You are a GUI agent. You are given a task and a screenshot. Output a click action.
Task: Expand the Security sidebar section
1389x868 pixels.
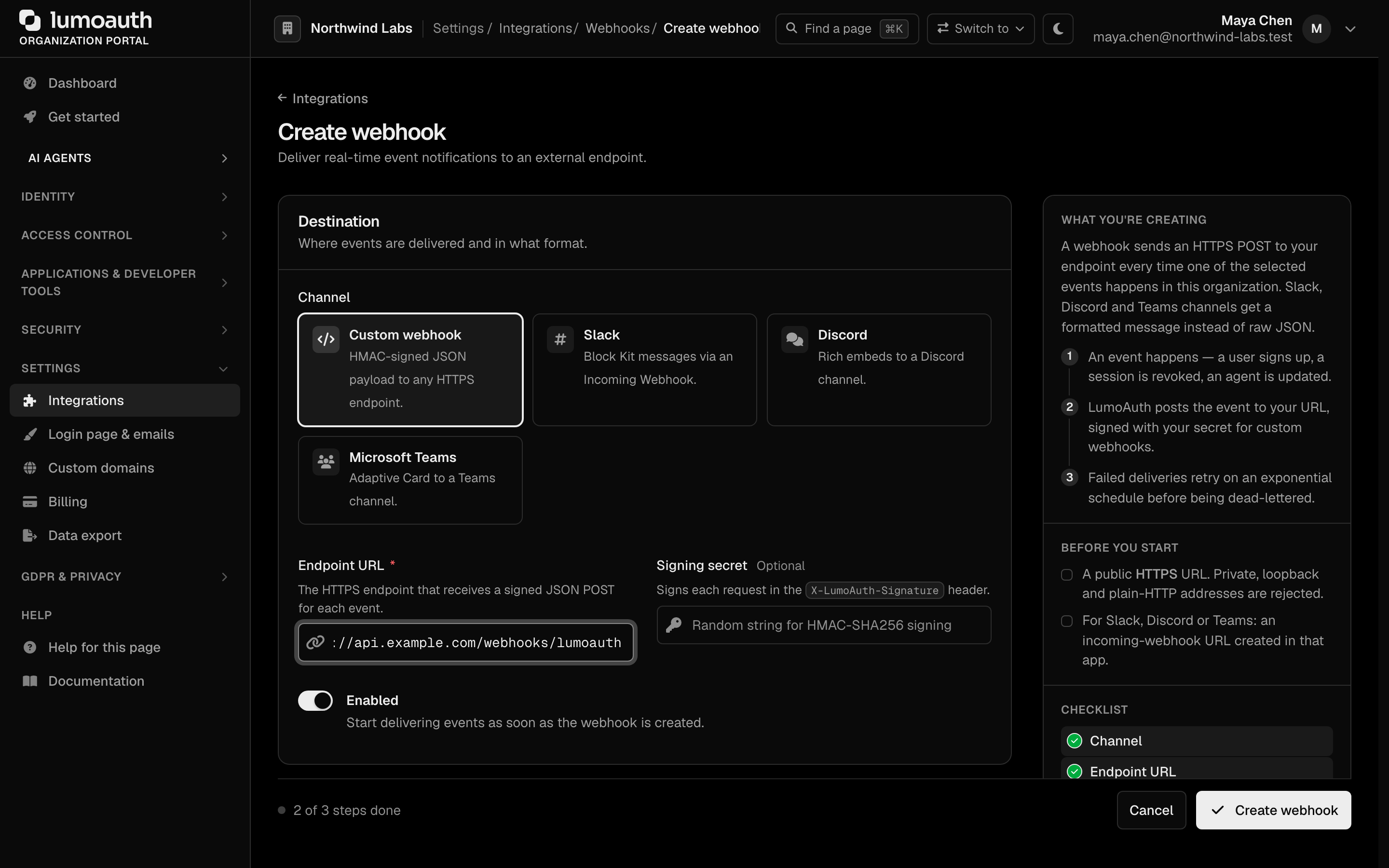(125, 329)
